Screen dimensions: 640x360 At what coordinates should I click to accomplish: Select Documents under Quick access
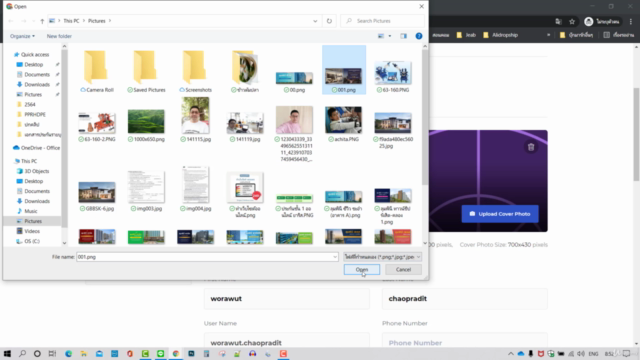(37, 74)
